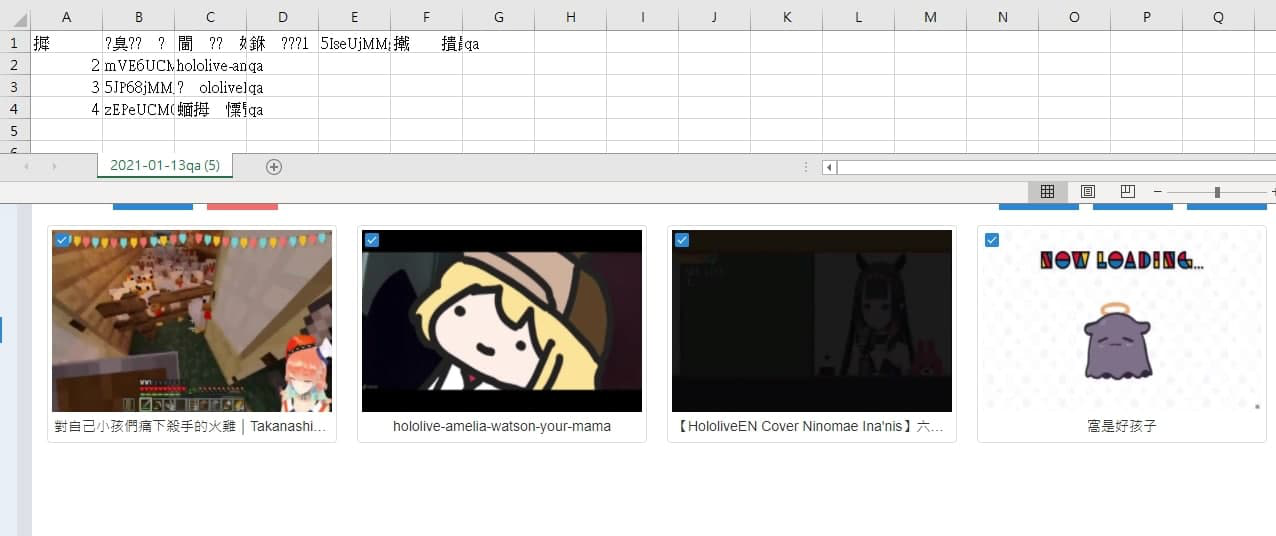Open the Minecraft Takanashi video thumbnail
The image size is (1276, 536).
point(192,321)
